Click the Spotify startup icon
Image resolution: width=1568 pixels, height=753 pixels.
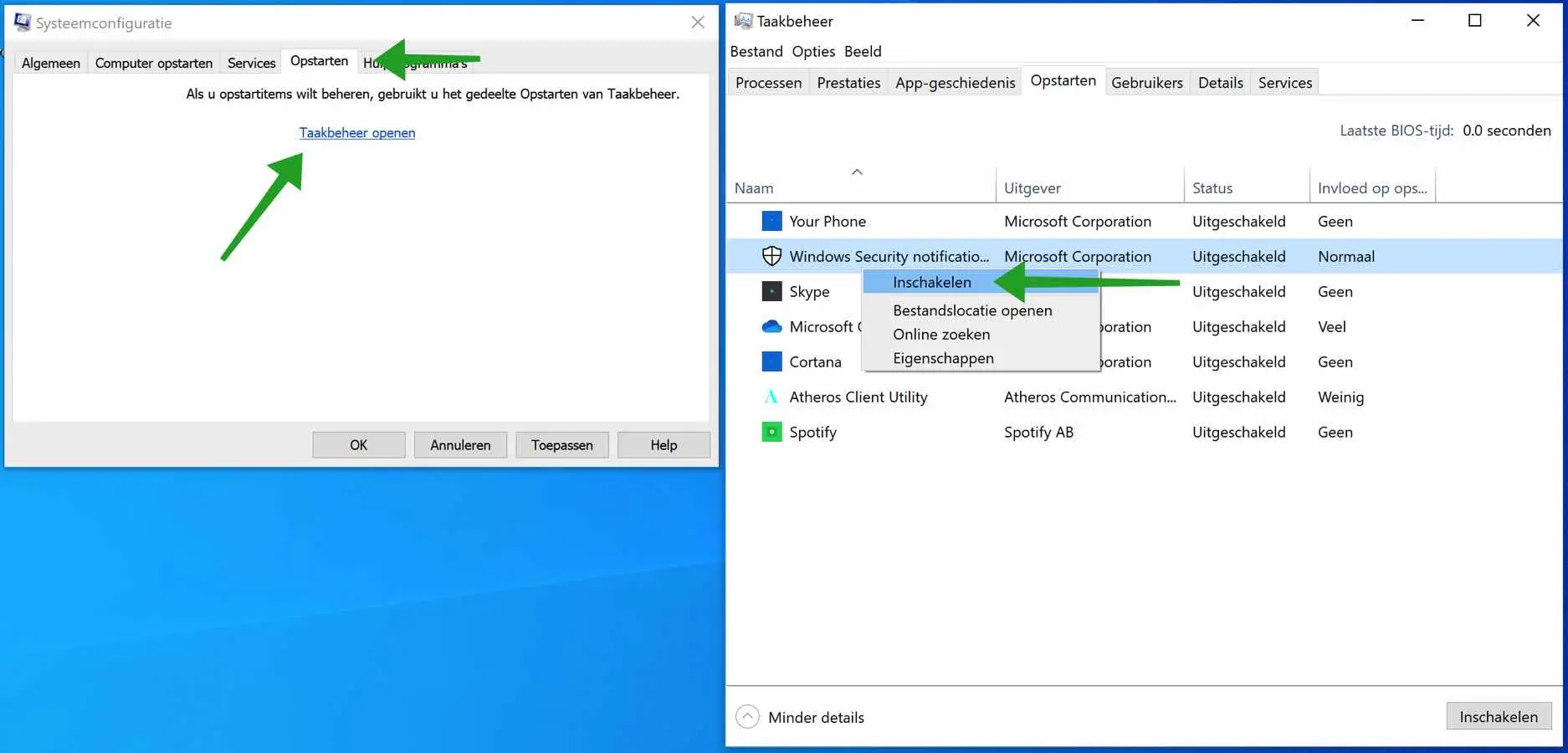pos(771,432)
